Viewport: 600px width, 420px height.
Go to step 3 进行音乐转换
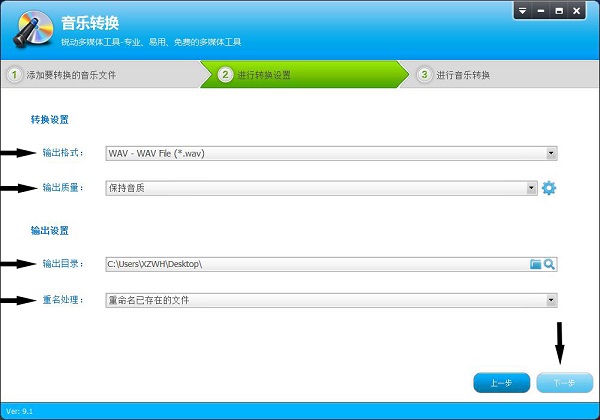click(x=499, y=74)
